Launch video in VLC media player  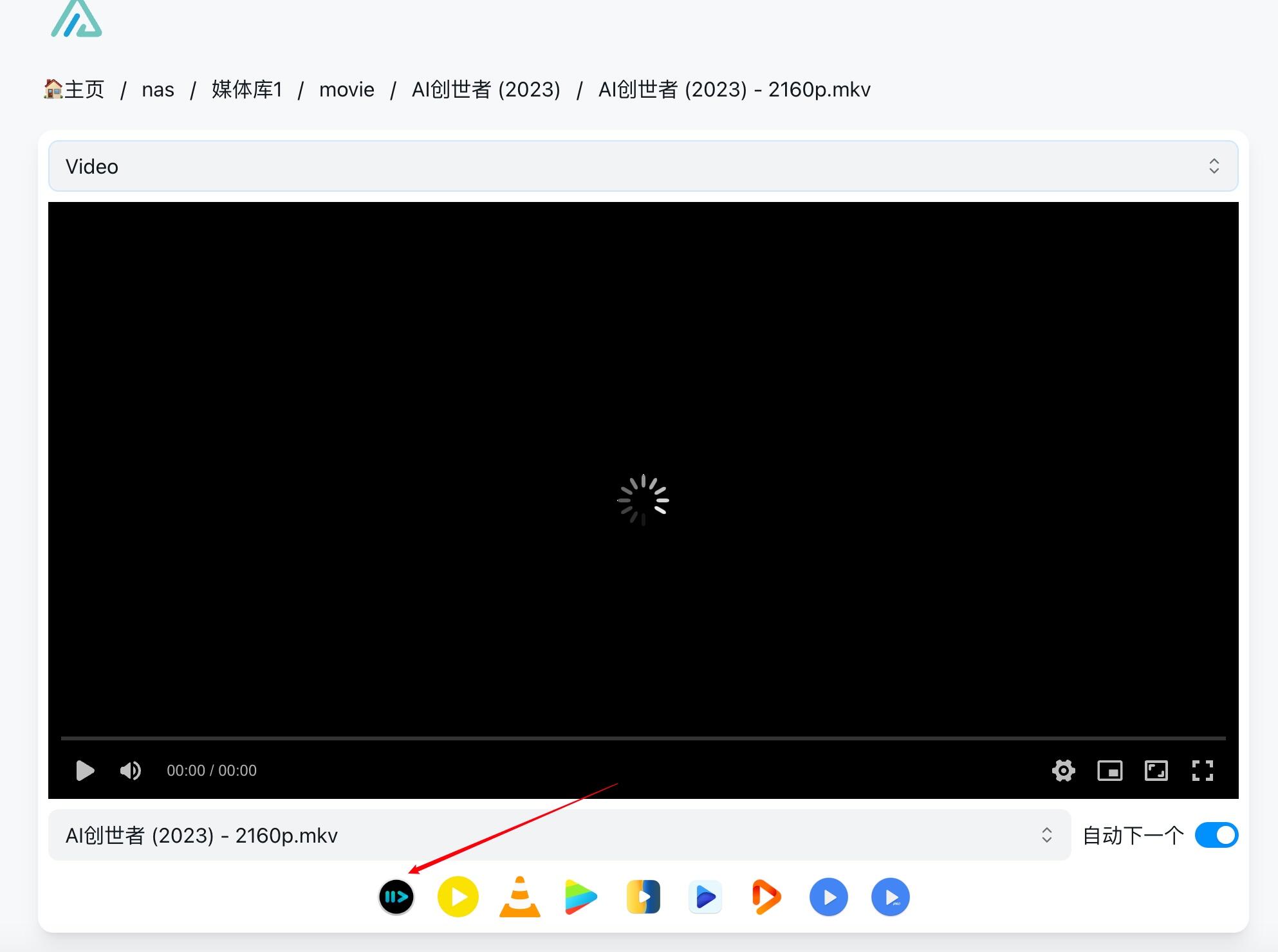tap(519, 897)
